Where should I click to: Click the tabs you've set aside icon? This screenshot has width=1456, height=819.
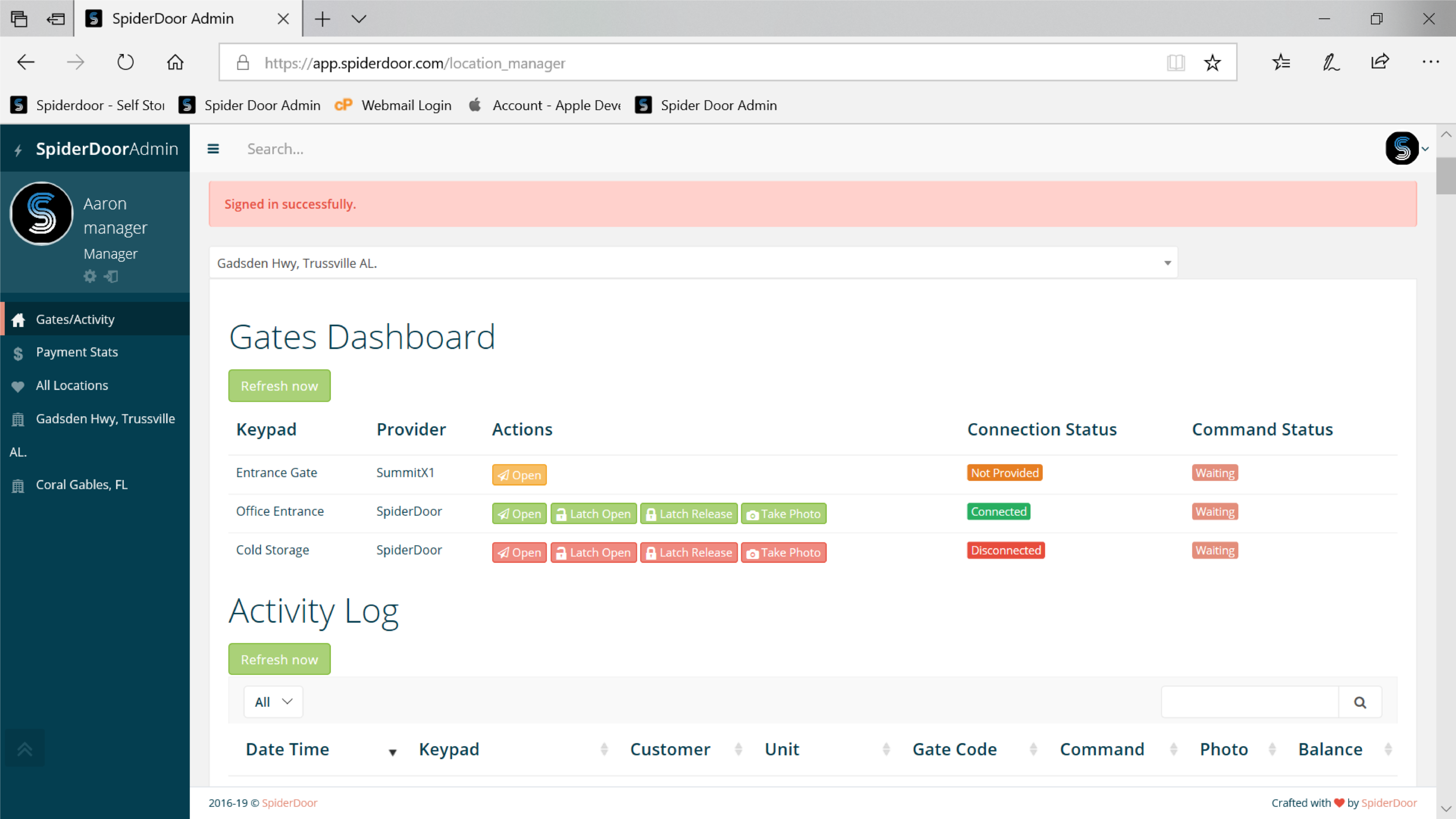18,19
